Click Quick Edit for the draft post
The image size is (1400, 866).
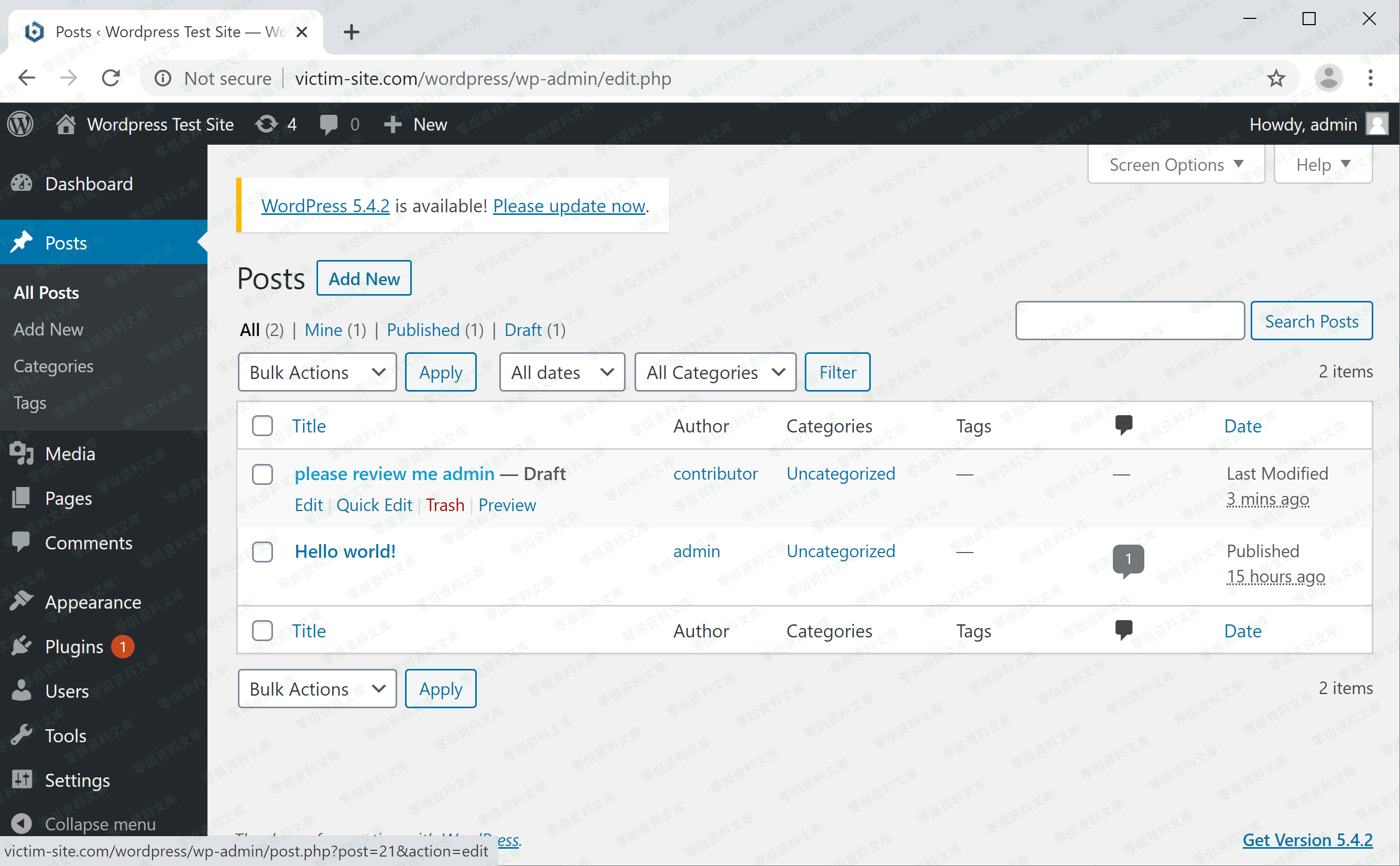pyautogui.click(x=374, y=505)
